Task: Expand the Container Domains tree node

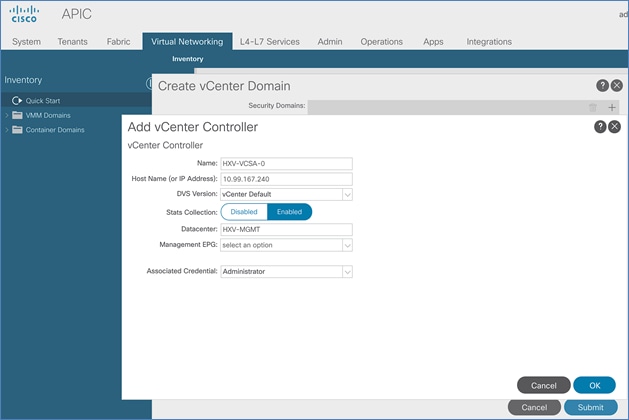Action: coord(6,130)
